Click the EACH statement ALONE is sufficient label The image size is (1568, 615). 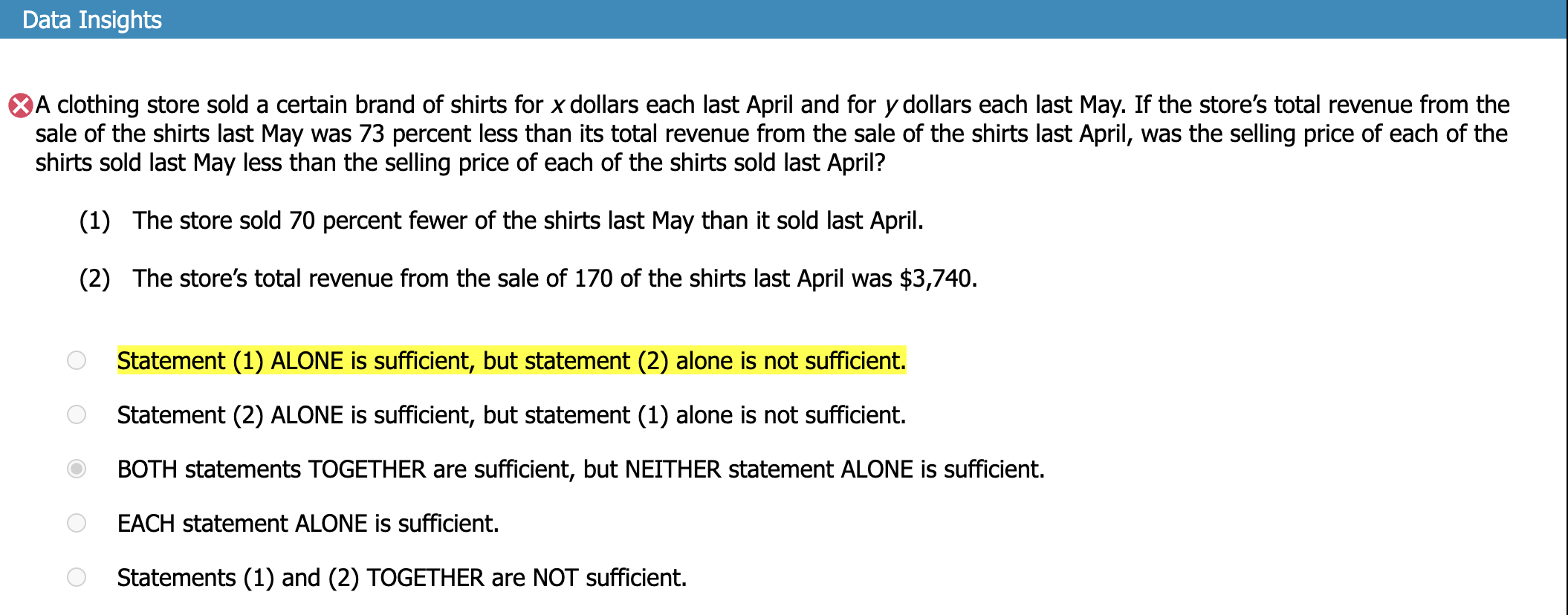click(308, 524)
